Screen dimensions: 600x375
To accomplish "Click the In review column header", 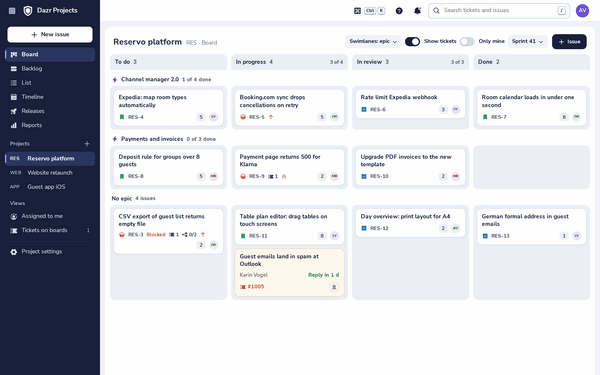I will coord(410,62).
